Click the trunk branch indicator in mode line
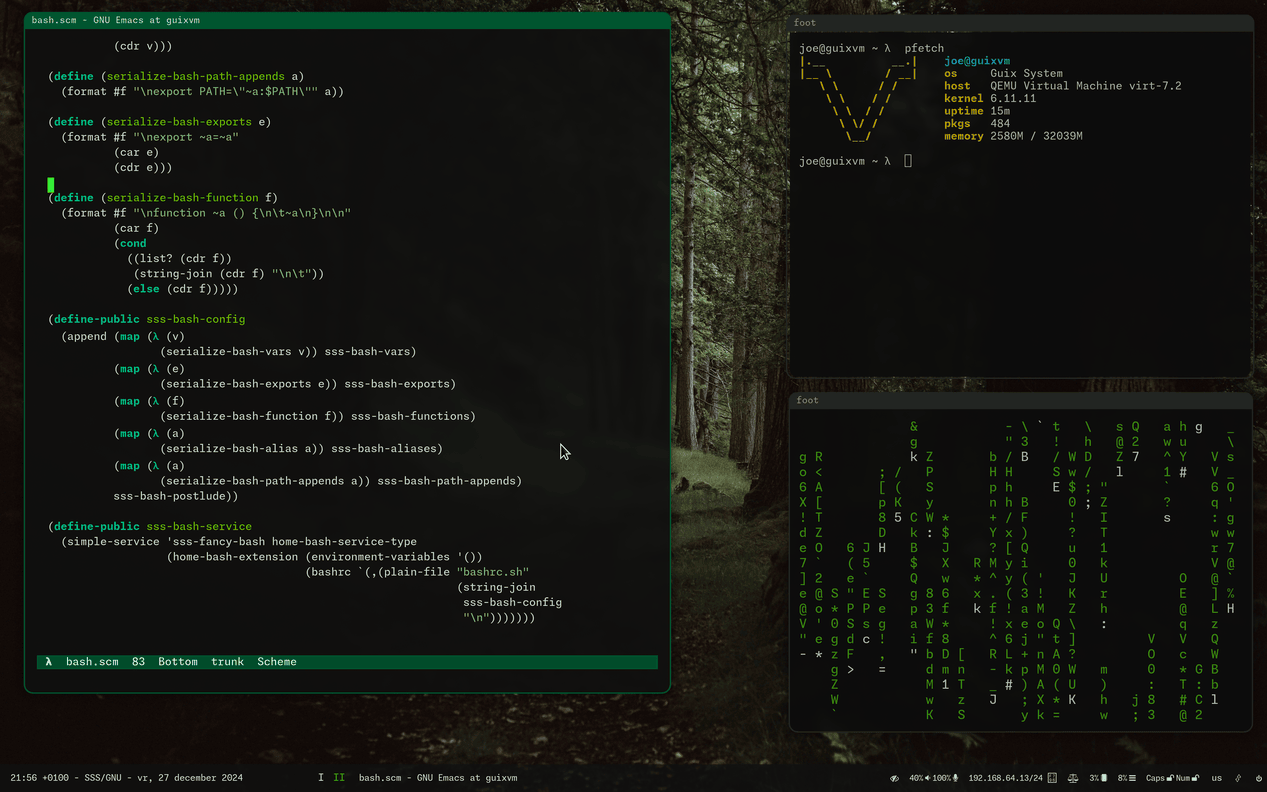This screenshot has height=792, width=1267. [x=227, y=662]
